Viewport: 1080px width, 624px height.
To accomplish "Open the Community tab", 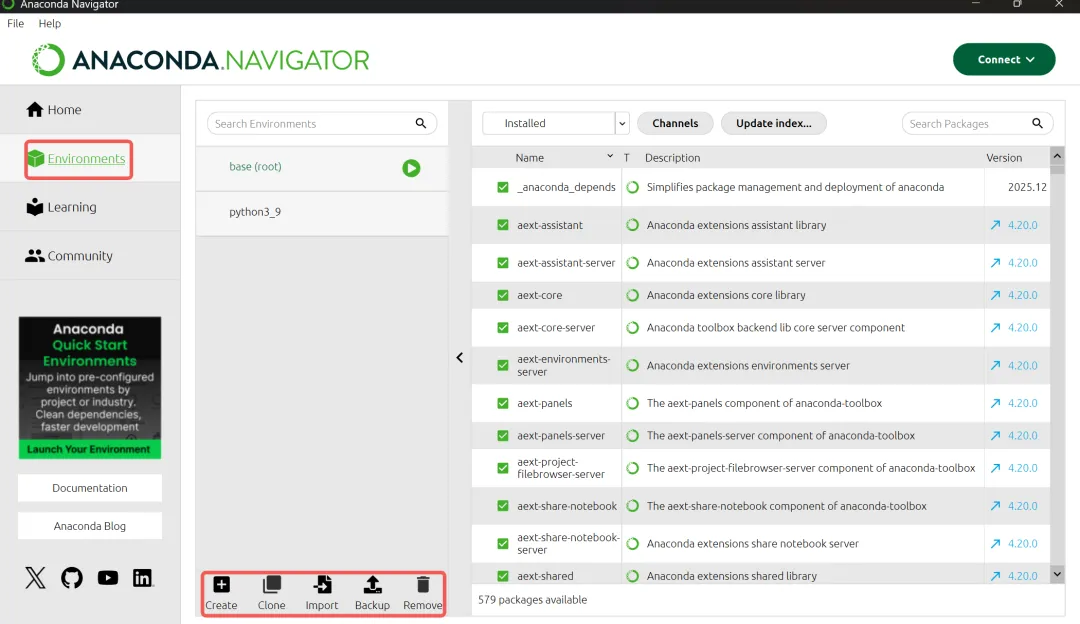I will tap(90, 256).
